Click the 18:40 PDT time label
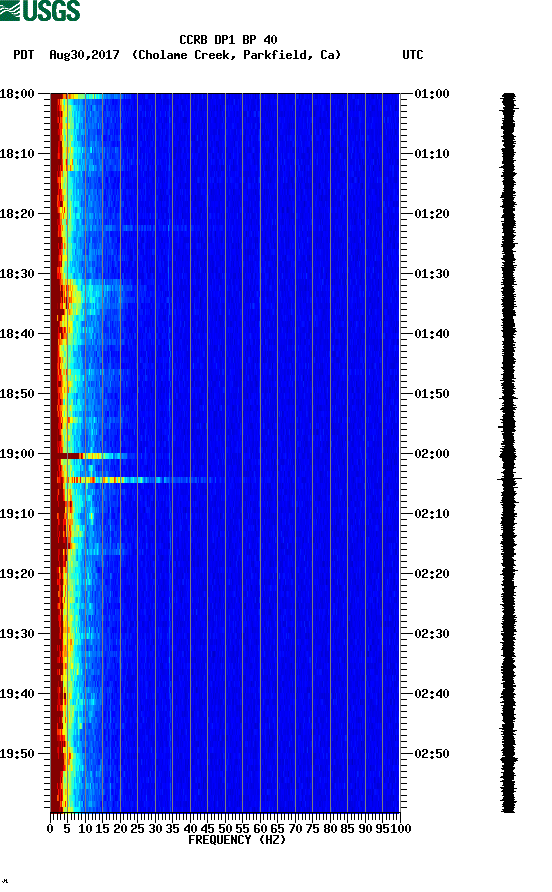 click(18, 334)
